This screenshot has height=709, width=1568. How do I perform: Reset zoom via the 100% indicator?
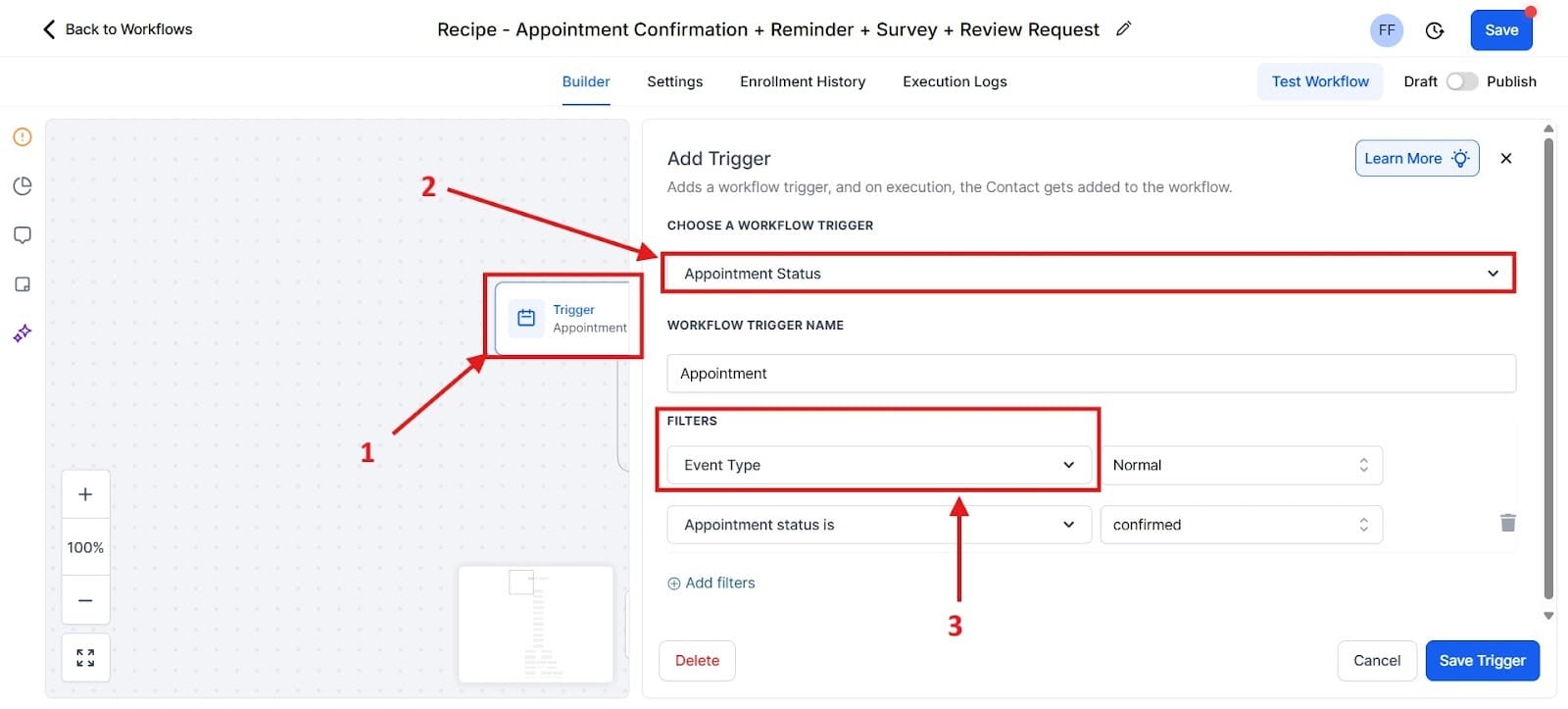(x=85, y=547)
